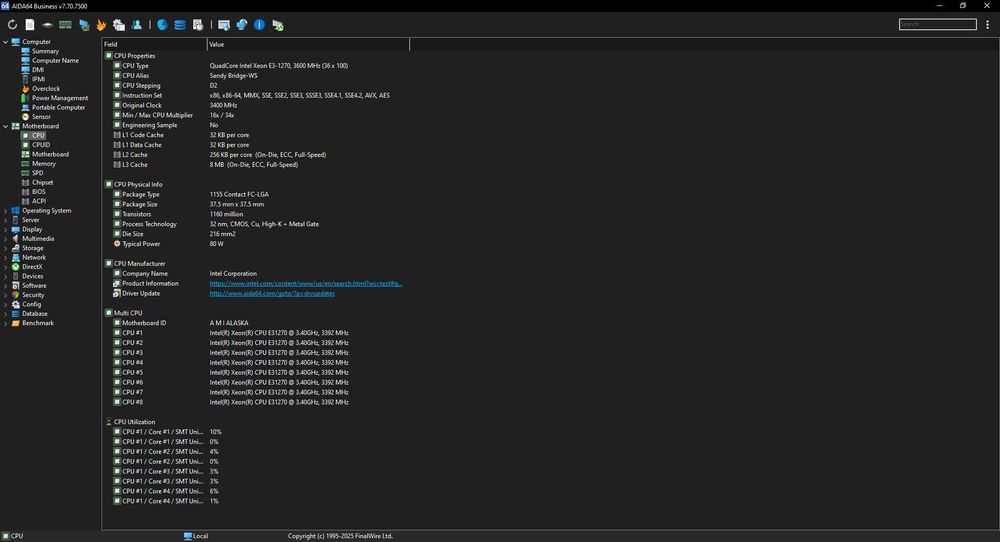The width and height of the screenshot is (1000, 542).
Task: Click the Value column header
Action: [308, 45]
